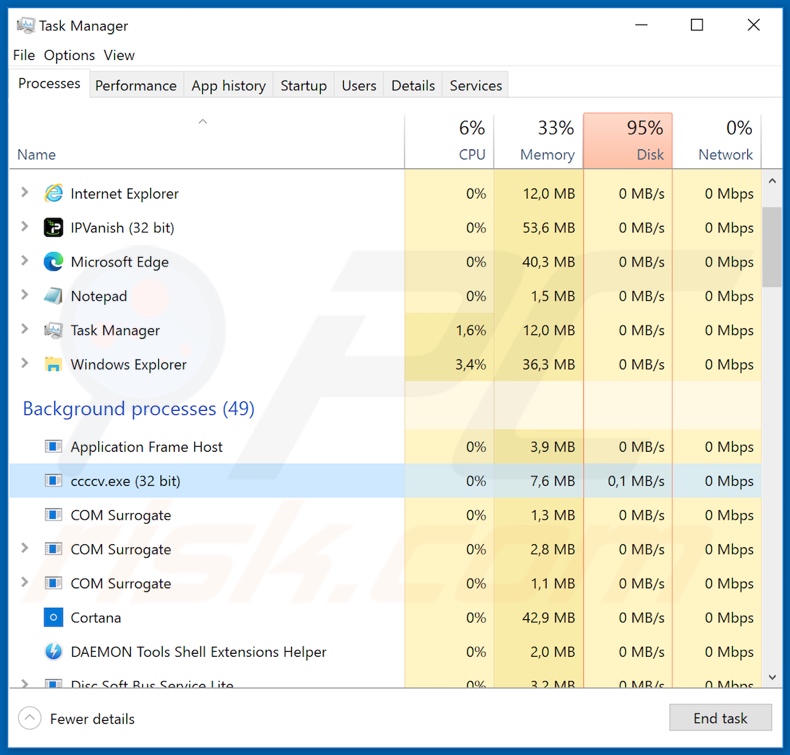790x755 pixels.
Task: Expand the Notepad process group
Action: 24,295
